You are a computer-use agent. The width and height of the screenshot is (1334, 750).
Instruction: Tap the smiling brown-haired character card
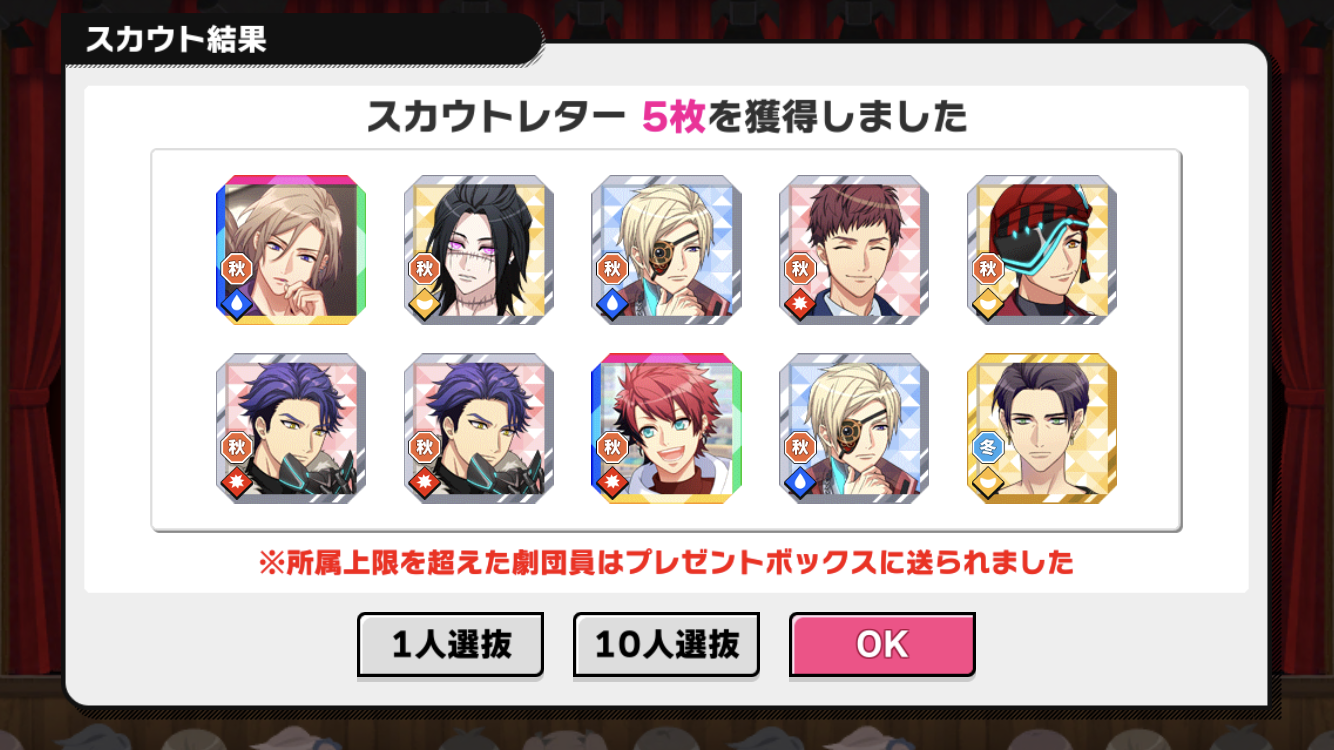[854, 250]
